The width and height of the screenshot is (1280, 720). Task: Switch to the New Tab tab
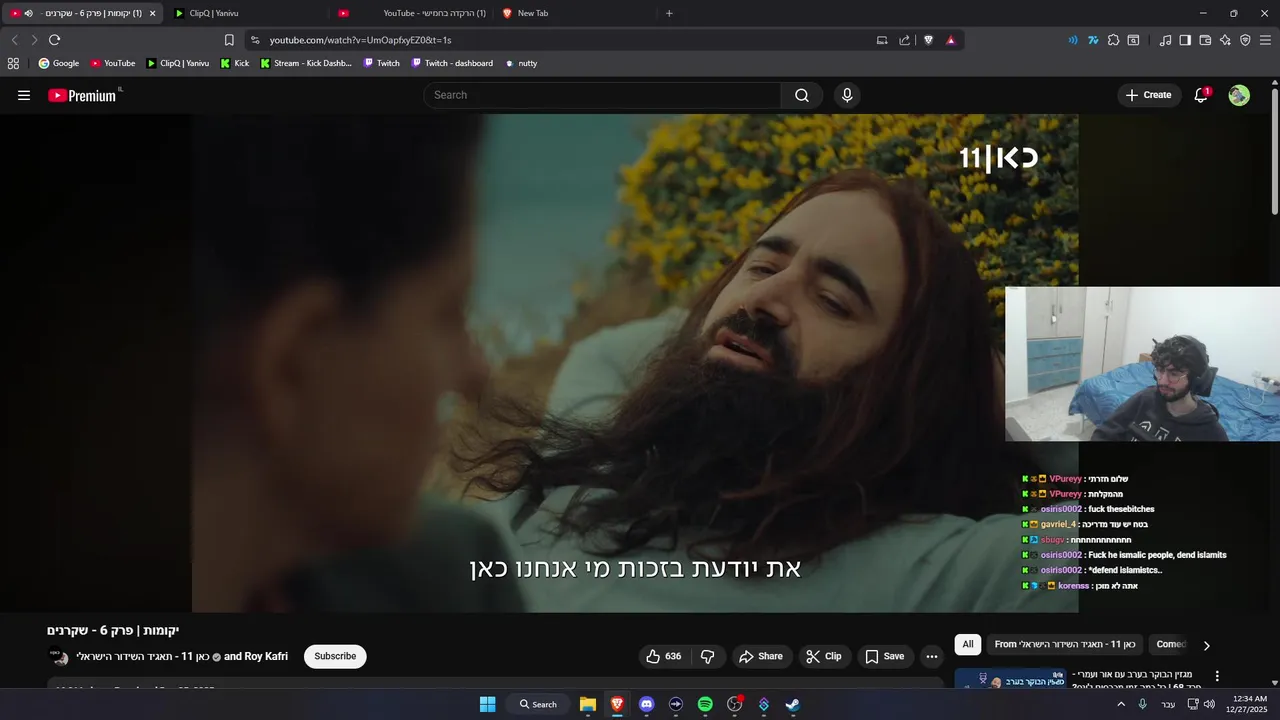tap(575, 13)
